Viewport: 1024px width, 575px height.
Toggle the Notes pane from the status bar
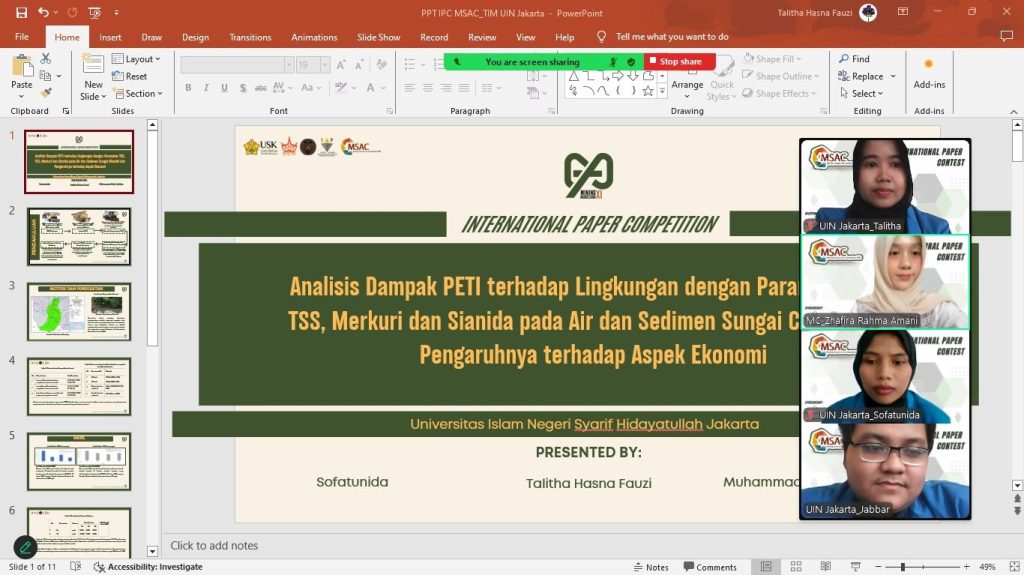(x=651, y=567)
